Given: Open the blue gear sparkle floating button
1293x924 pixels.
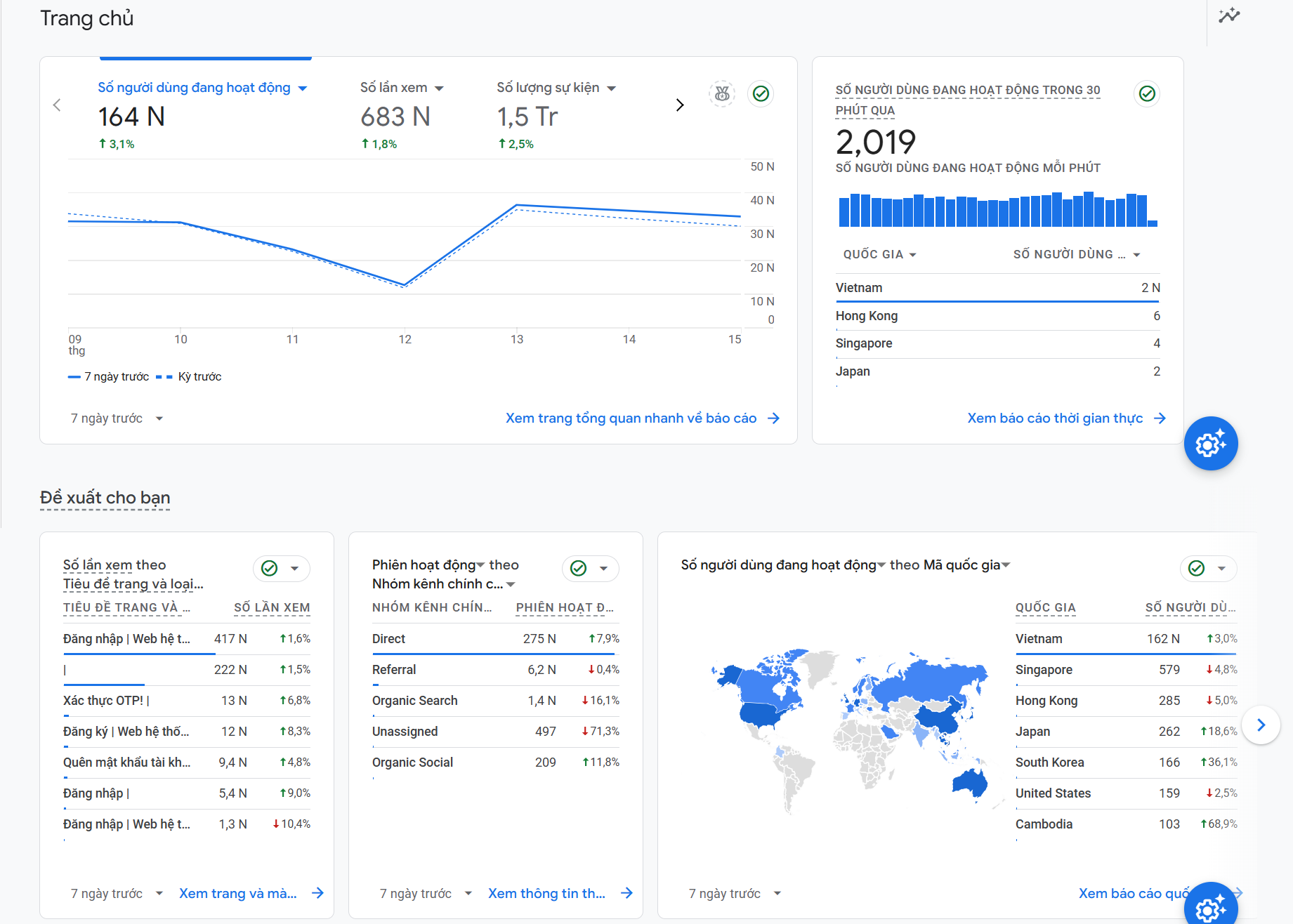Looking at the screenshot, I should point(1210,444).
